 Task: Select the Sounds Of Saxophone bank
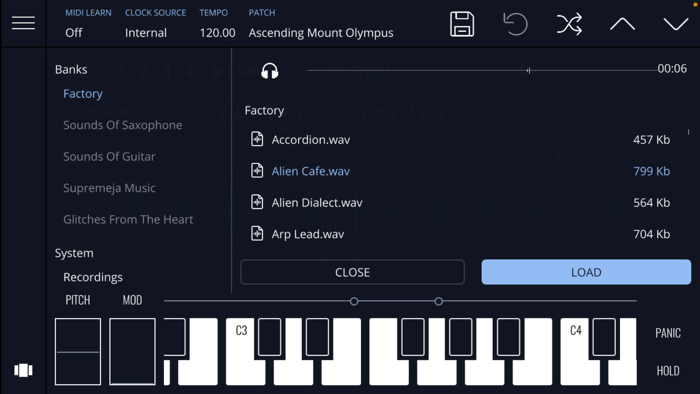tap(123, 125)
